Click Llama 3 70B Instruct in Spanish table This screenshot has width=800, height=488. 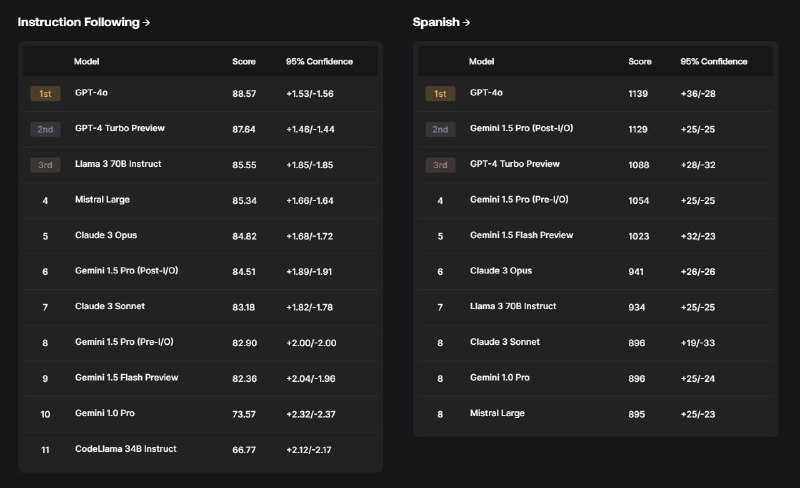point(513,306)
